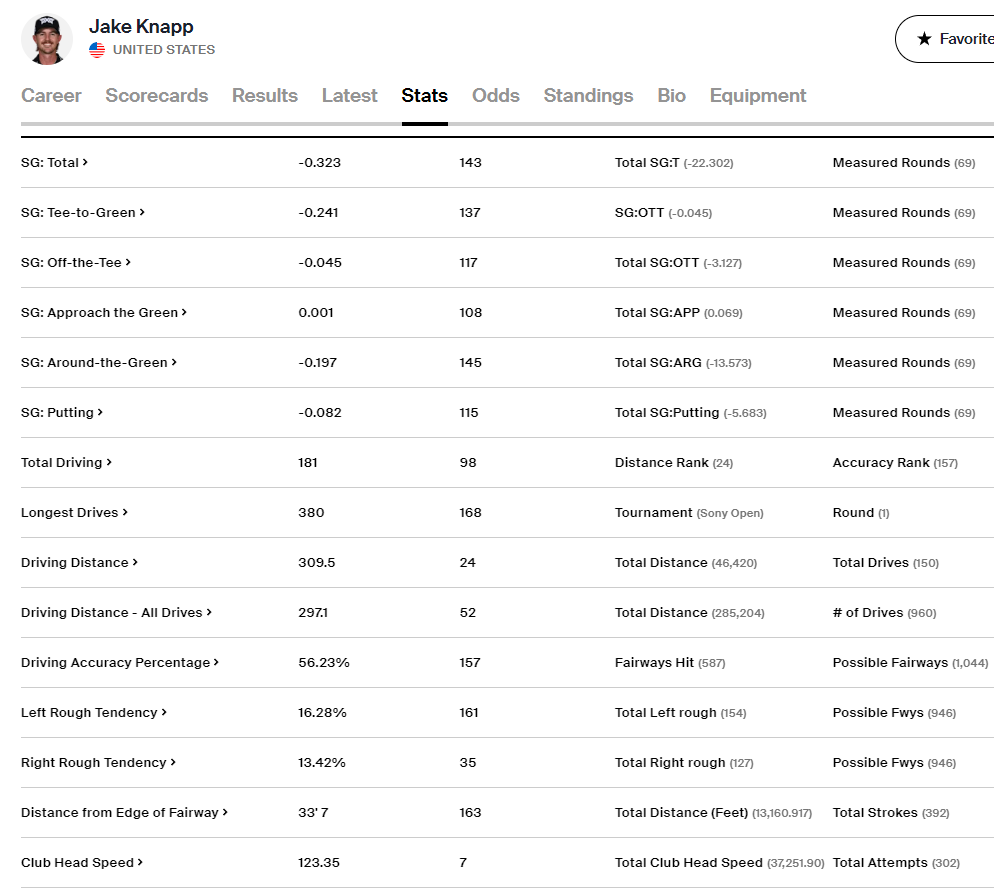
Task: Go to the Latest tab
Action: (349, 96)
